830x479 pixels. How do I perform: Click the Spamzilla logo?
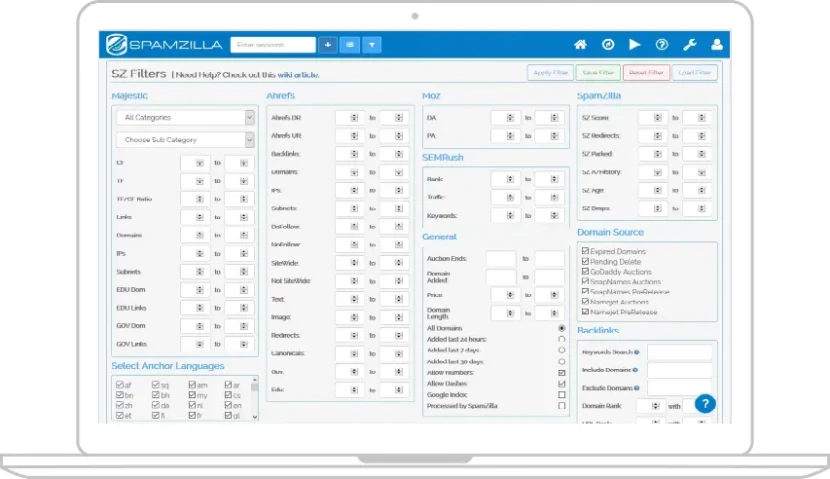[164, 45]
